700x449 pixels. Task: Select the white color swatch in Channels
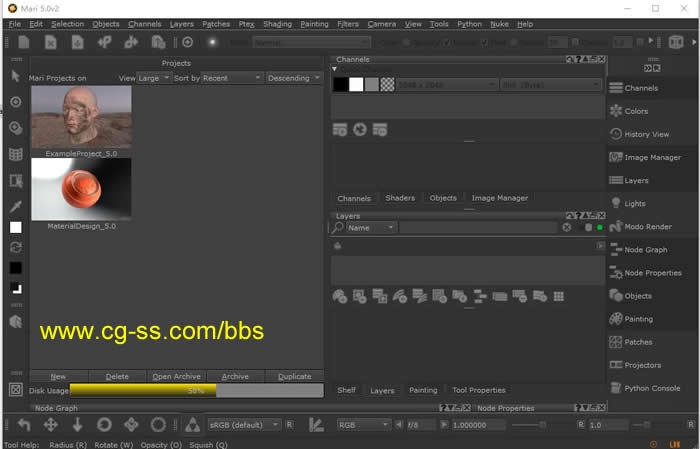[x=356, y=84]
